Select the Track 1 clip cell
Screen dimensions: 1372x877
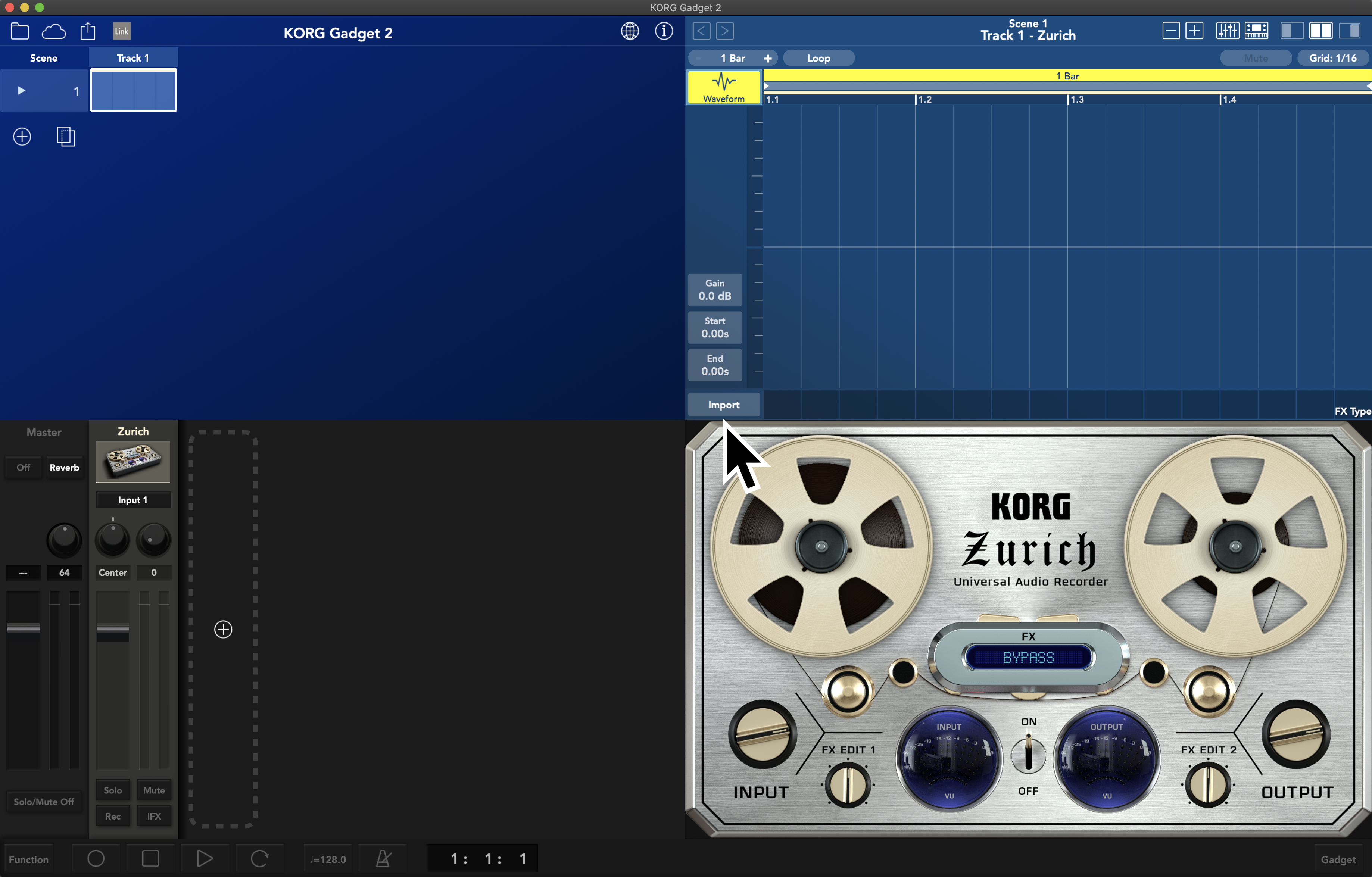[133, 91]
